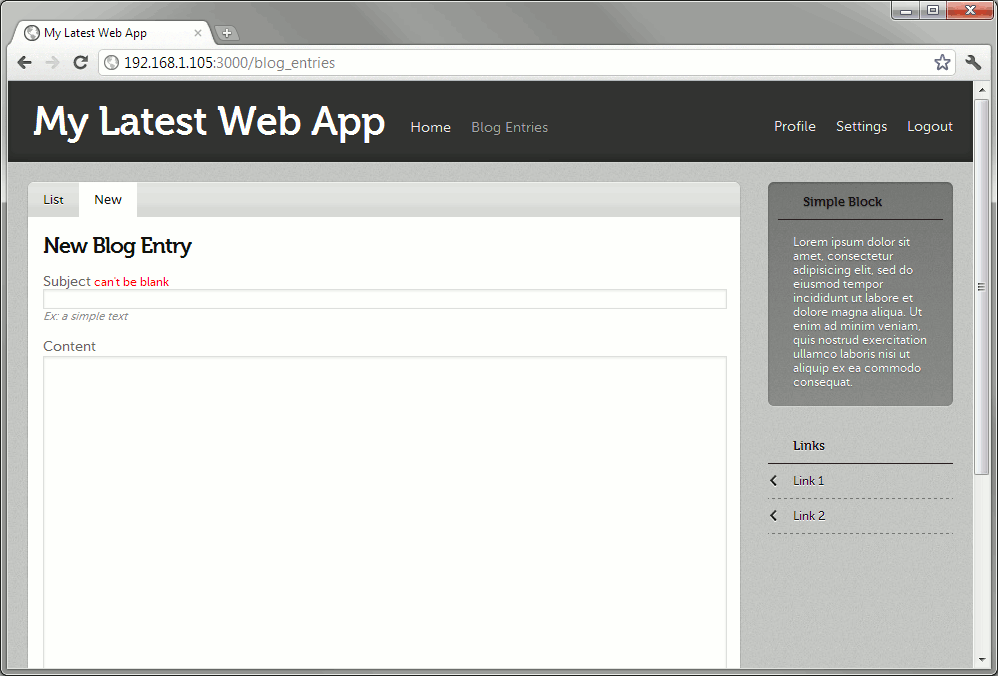Image resolution: width=998 pixels, height=676 pixels.
Task: Click the Subject field label
Action: tap(67, 281)
